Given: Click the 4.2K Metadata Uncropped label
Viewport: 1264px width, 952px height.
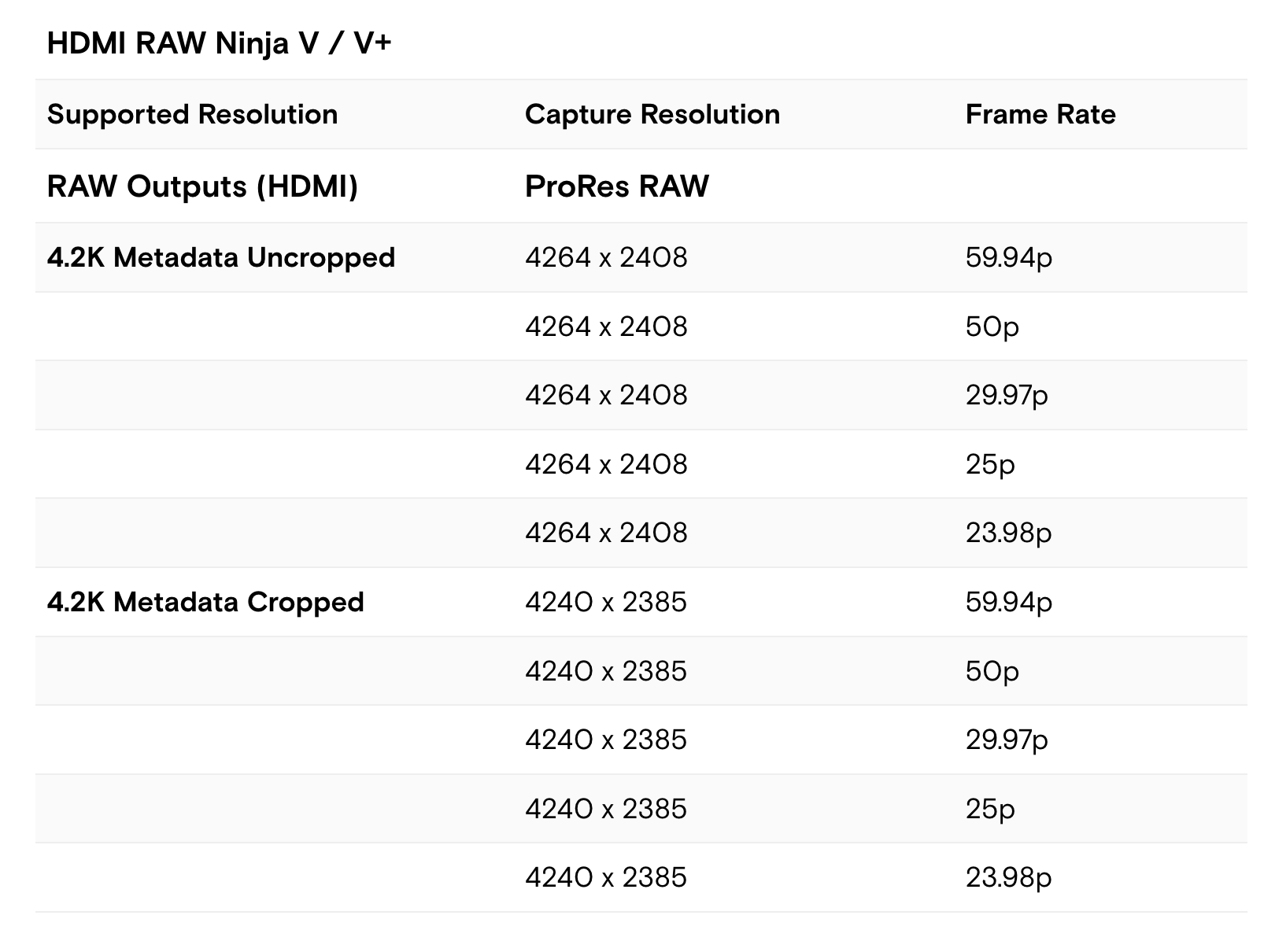Looking at the screenshot, I should tap(220, 258).
